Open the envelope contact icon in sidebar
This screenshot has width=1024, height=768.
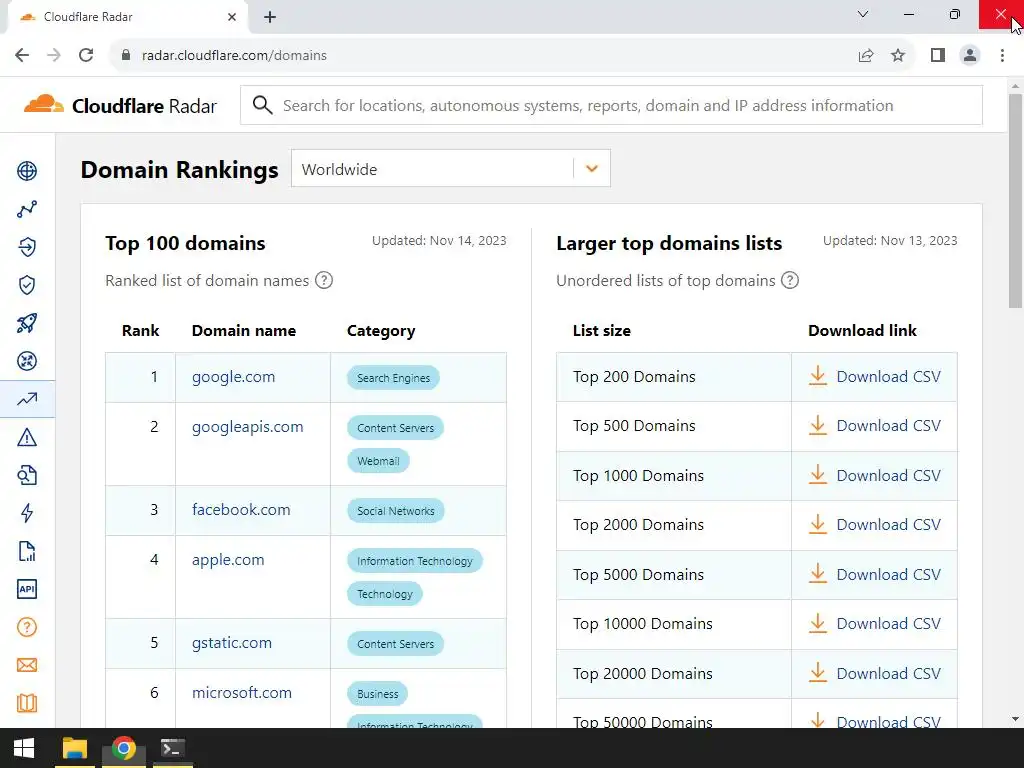(x=27, y=665)
